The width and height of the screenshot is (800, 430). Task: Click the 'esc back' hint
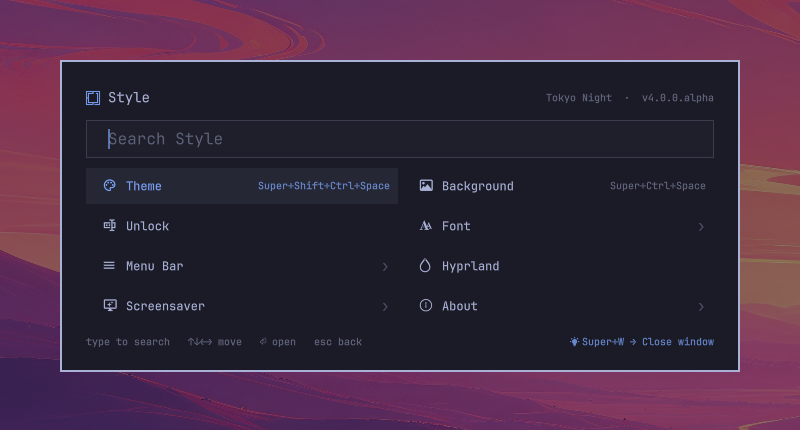click(338, 342)
